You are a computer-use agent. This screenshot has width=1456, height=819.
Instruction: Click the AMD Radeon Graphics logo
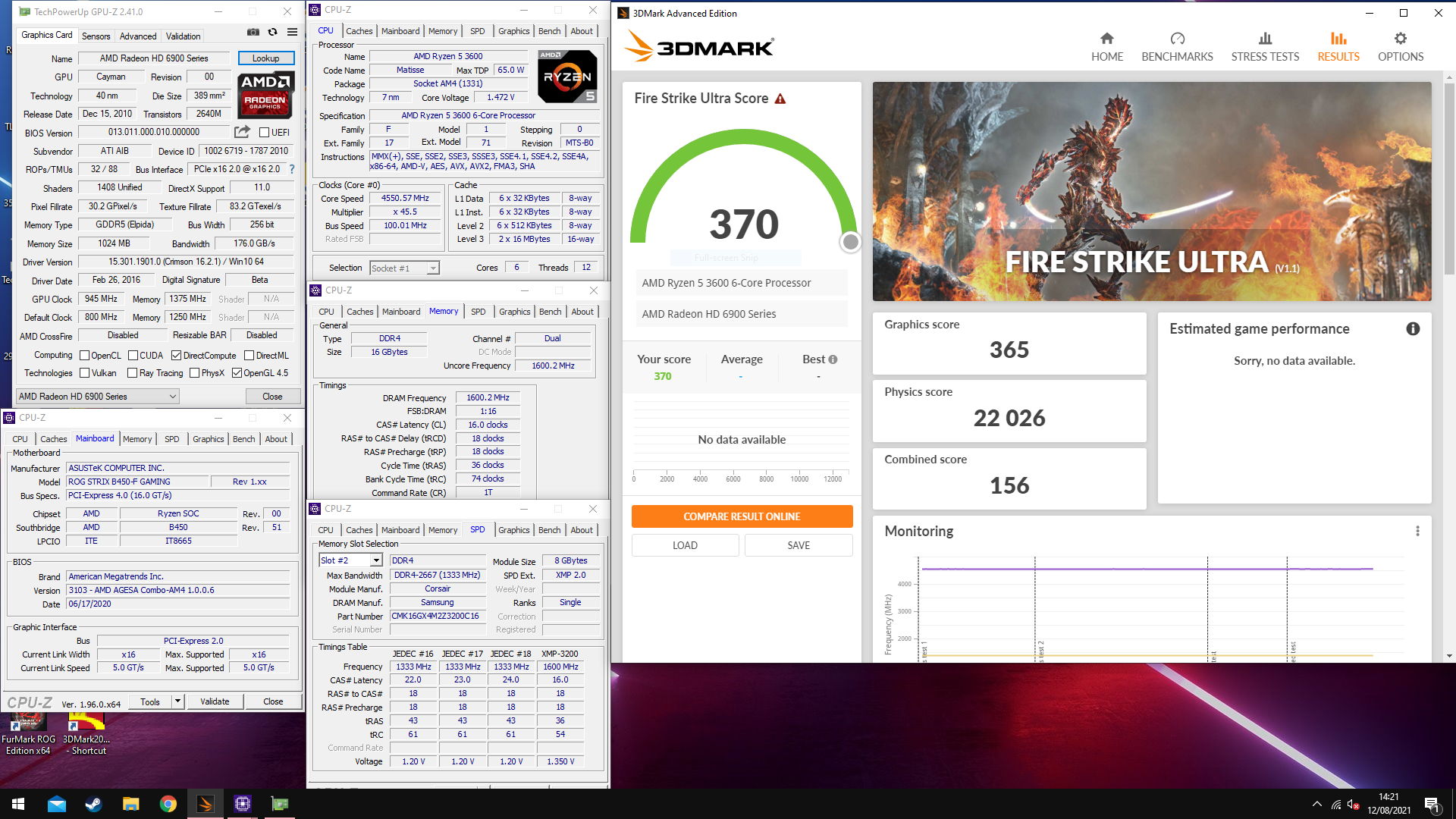(x=265, y=95)
